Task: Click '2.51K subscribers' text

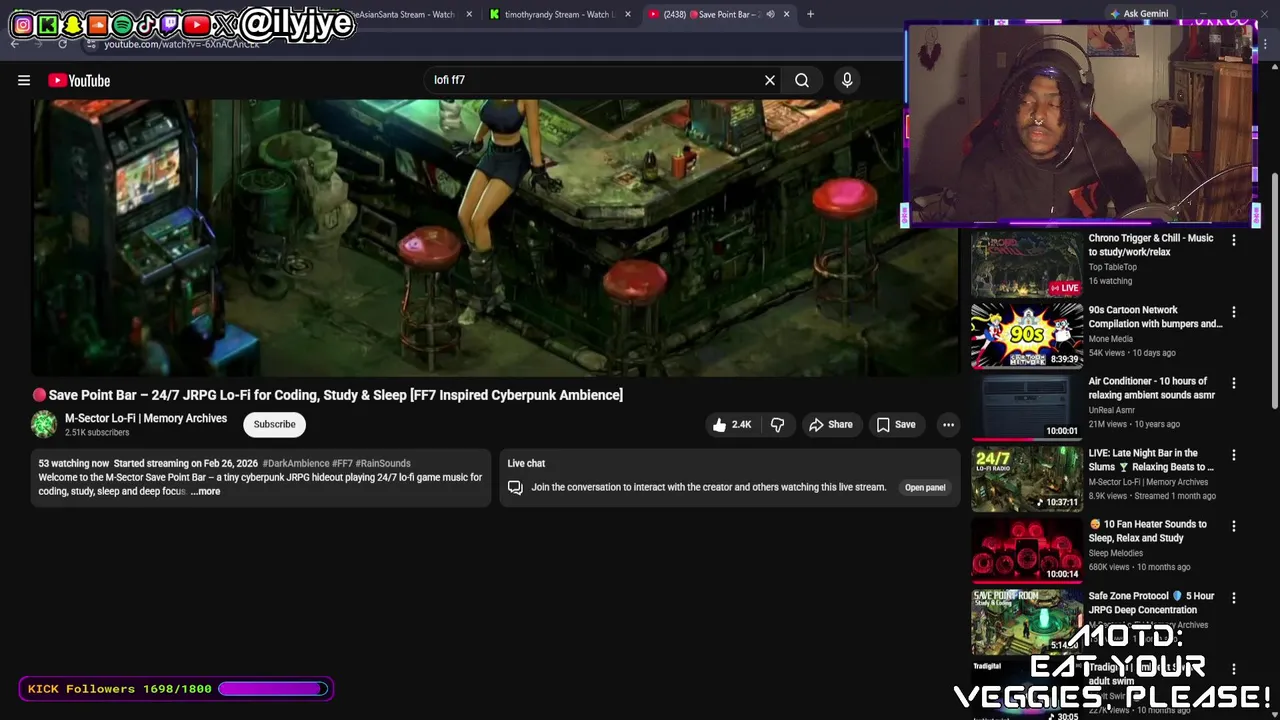Action: point(97,433)
